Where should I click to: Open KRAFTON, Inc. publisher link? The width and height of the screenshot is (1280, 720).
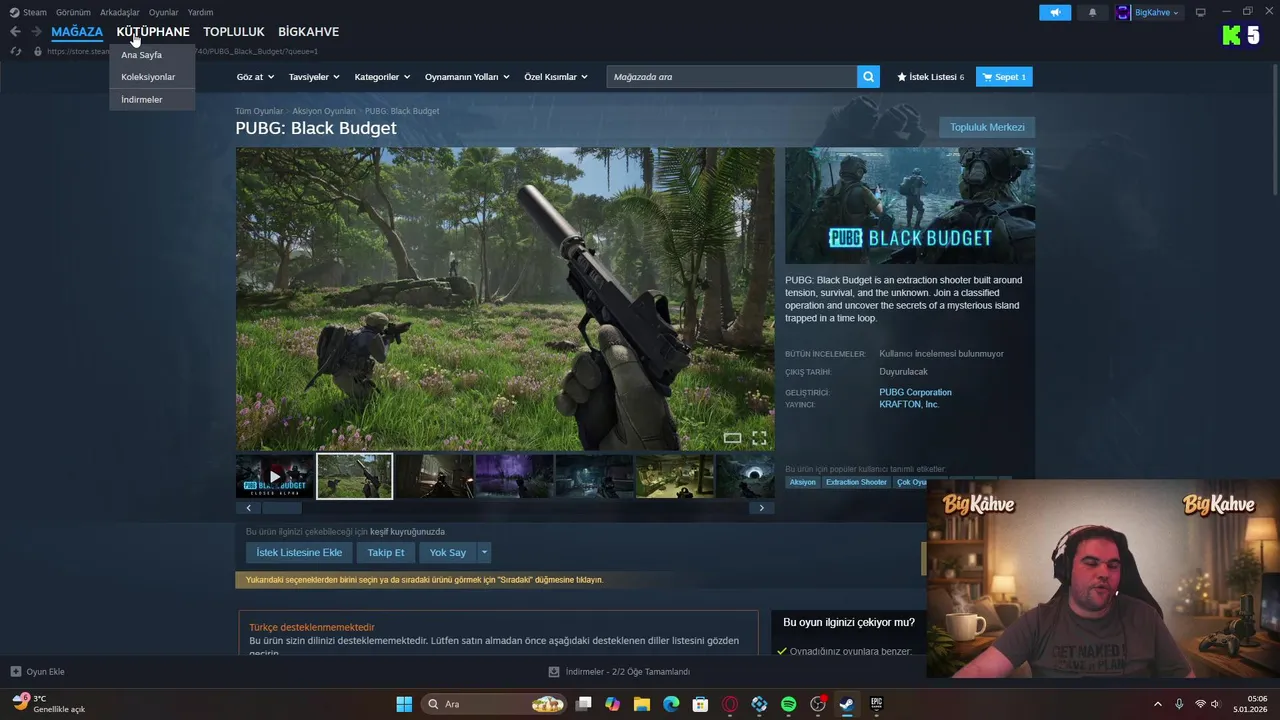[909, 404]
